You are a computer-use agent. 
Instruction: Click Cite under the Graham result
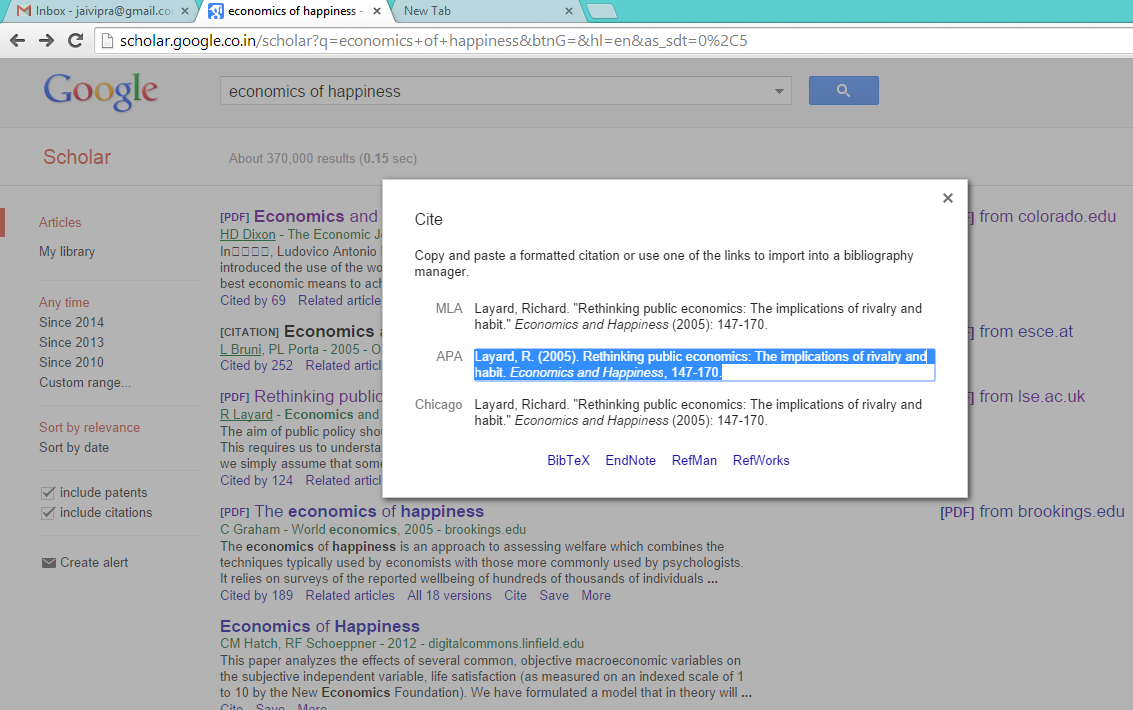pyautogui.click(x=515, y=596)
